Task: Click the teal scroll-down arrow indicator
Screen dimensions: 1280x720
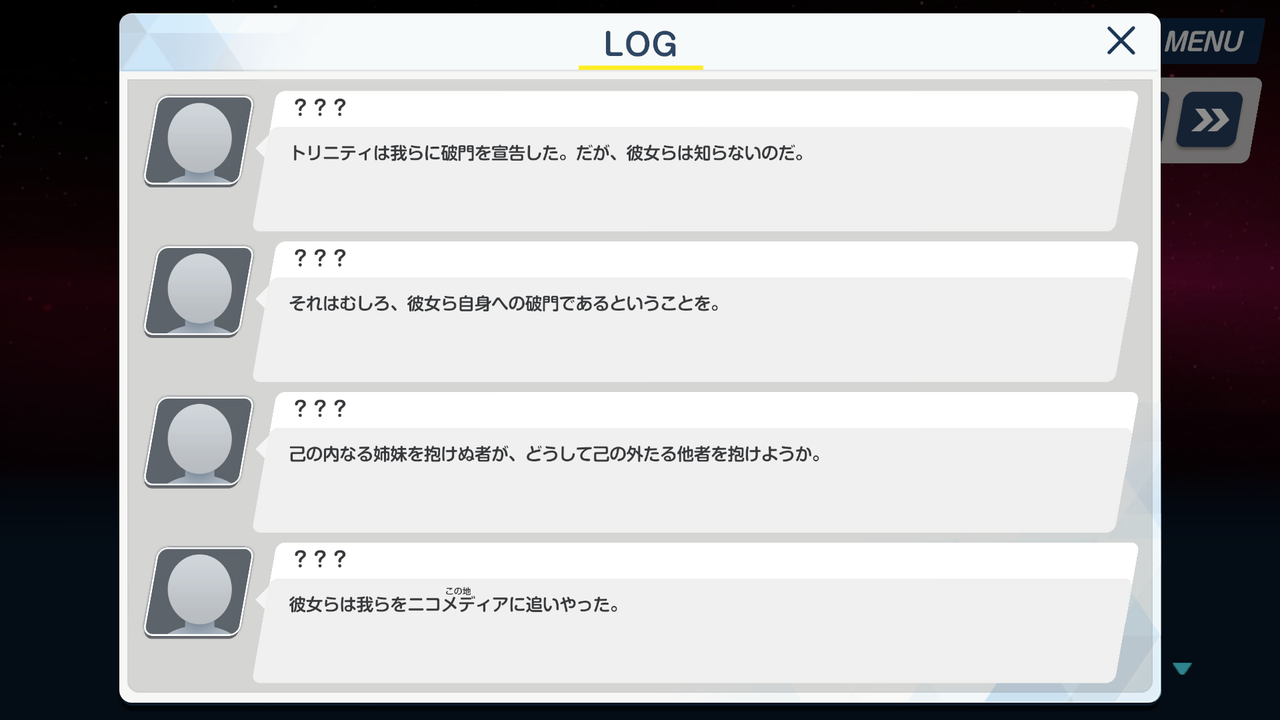Action: (1183, 668)
